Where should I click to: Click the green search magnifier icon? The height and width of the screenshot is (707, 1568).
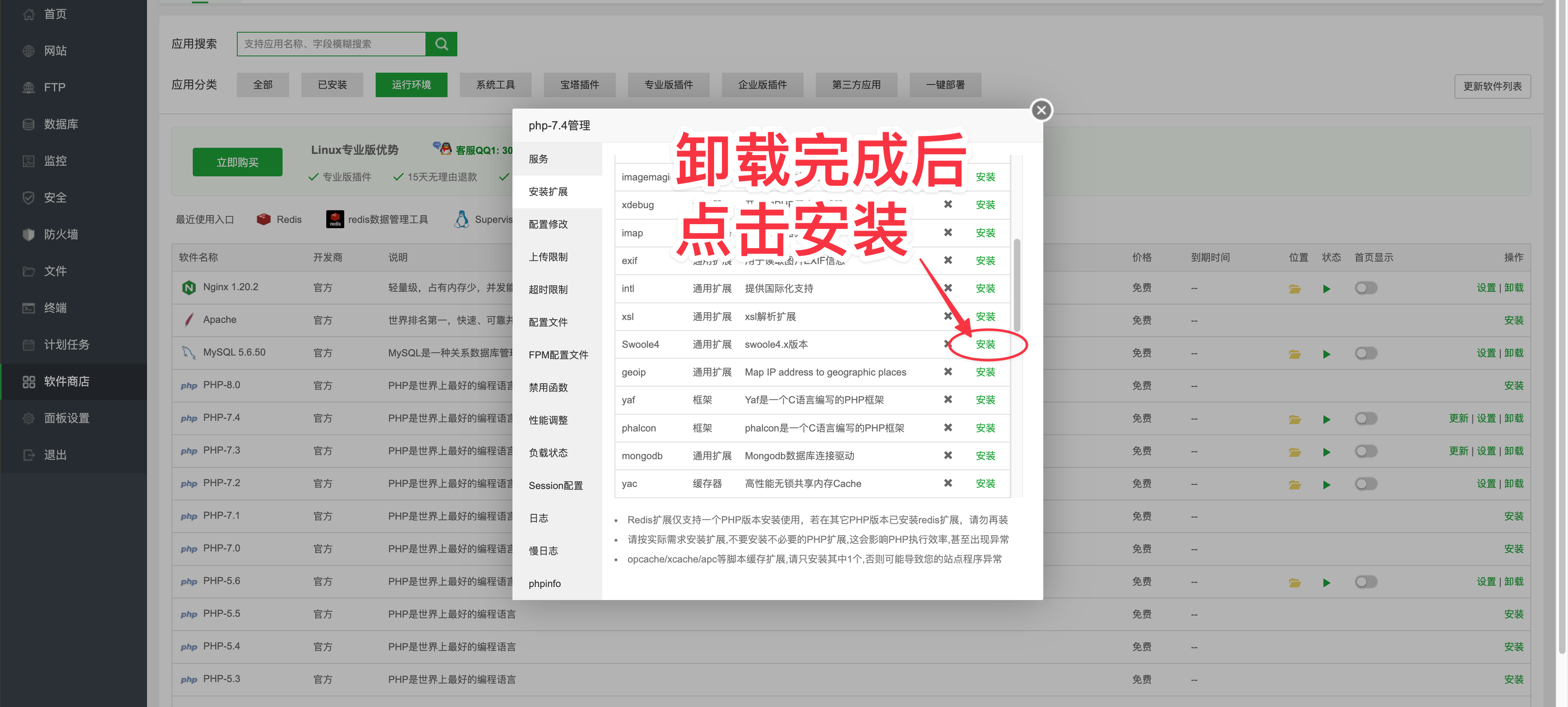pyautogui.click(x=441, y=44)
